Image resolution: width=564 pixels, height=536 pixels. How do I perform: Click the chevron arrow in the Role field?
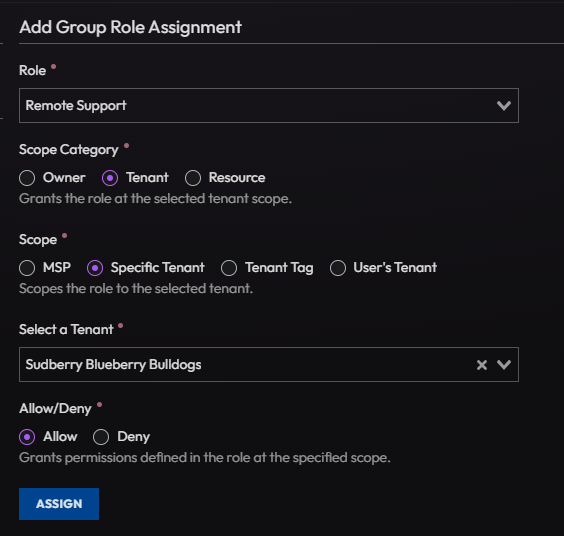click(x=504, y=106)
